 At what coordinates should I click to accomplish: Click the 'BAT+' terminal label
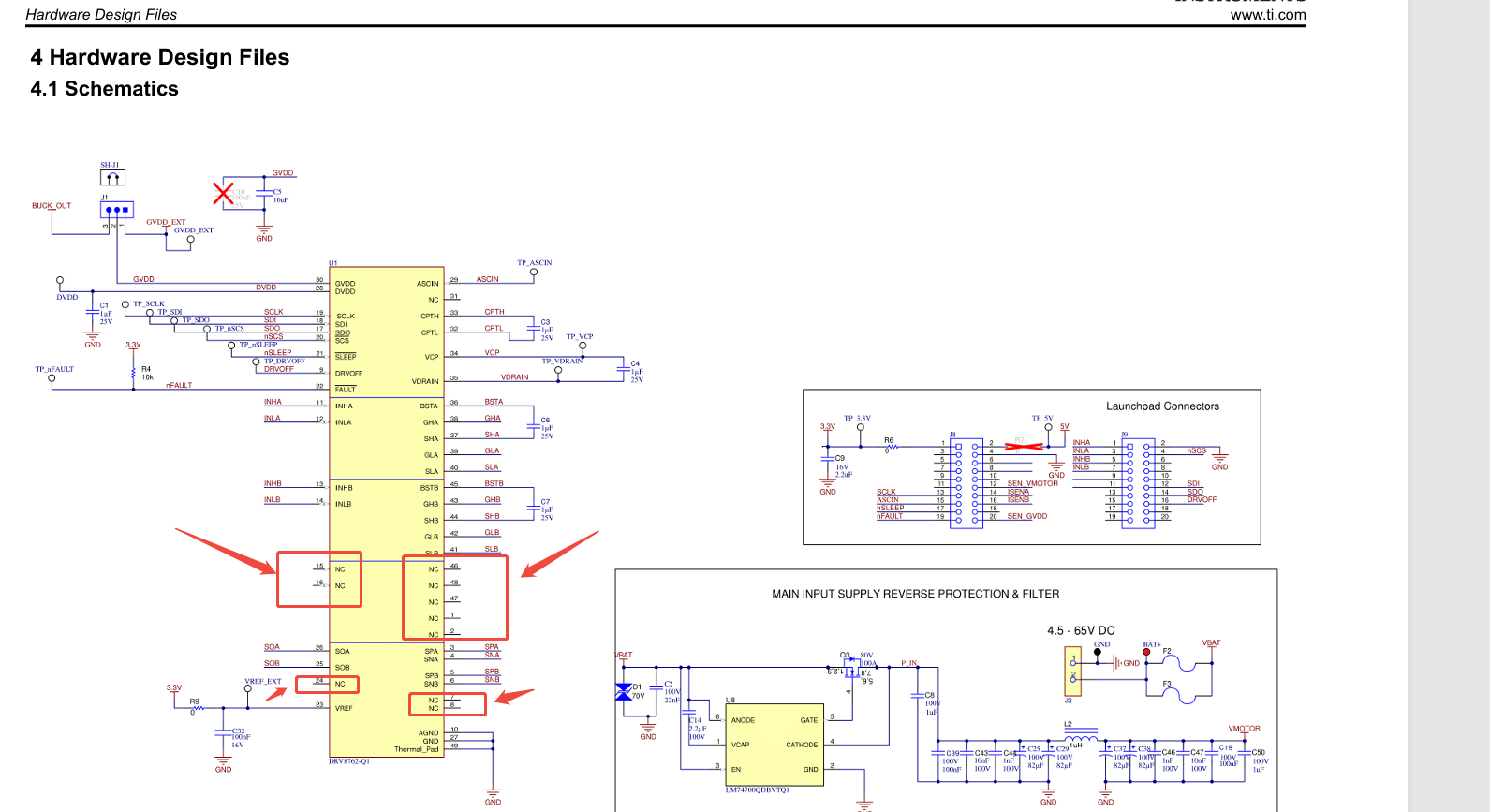tap(1152, 644)
